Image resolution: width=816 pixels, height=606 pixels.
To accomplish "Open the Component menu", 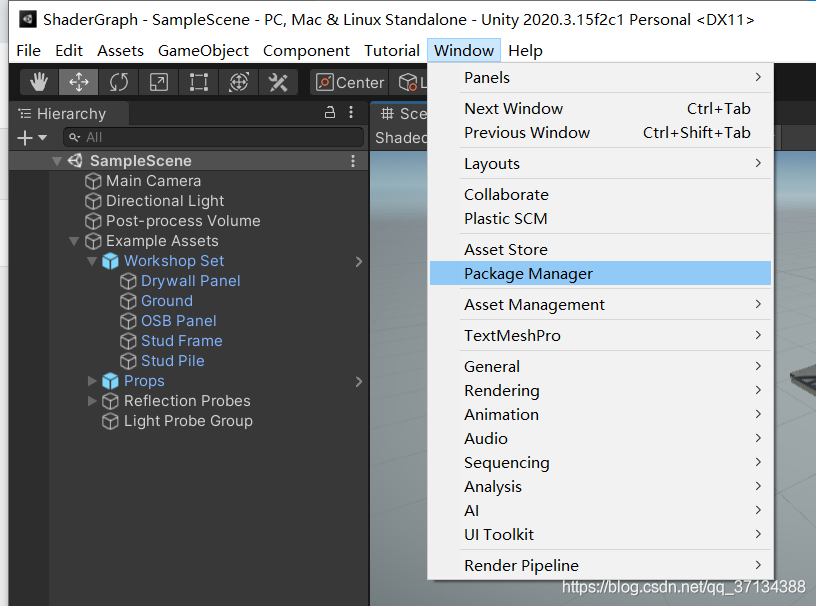I will [306, 50].
